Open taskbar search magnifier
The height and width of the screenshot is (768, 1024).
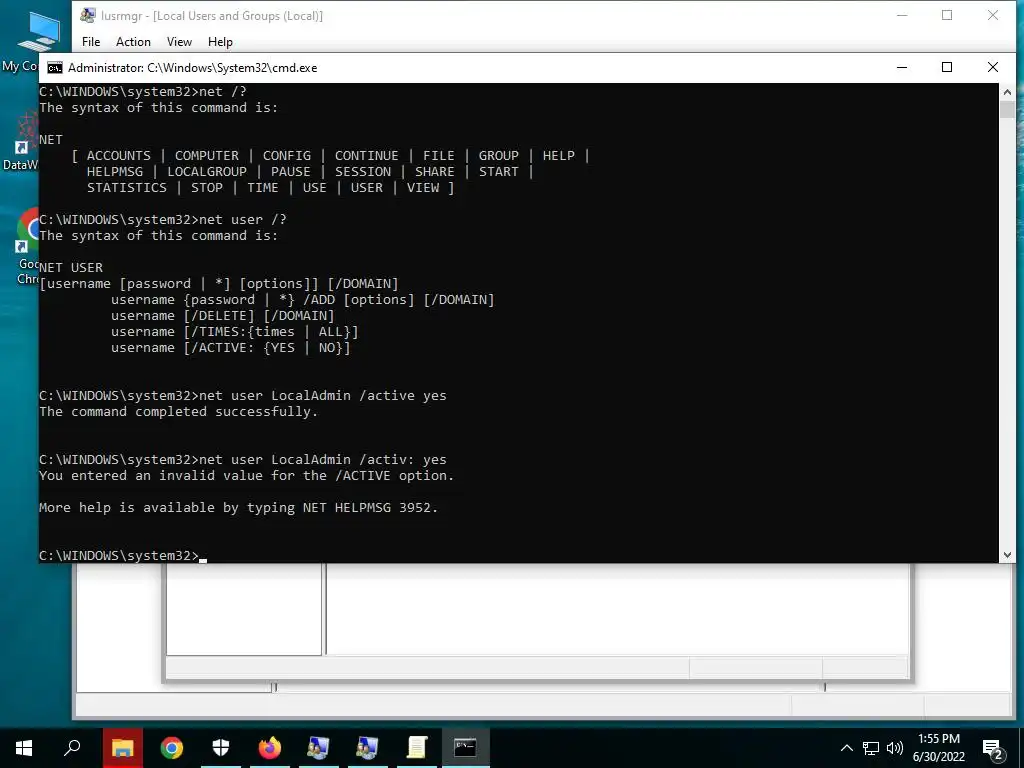tap(72, 747)
